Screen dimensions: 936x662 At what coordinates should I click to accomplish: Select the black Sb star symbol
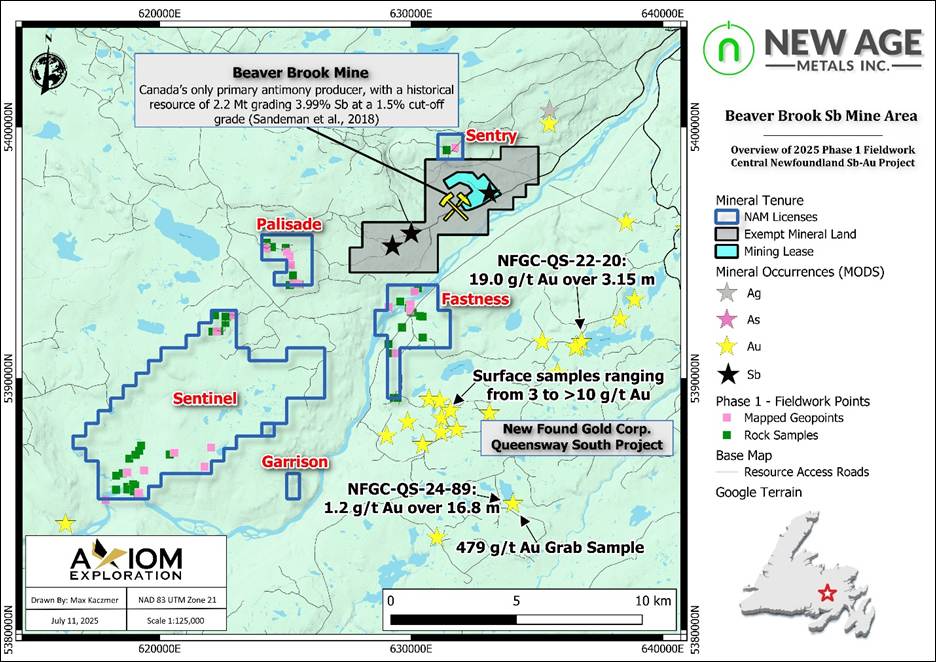(725, 372)
